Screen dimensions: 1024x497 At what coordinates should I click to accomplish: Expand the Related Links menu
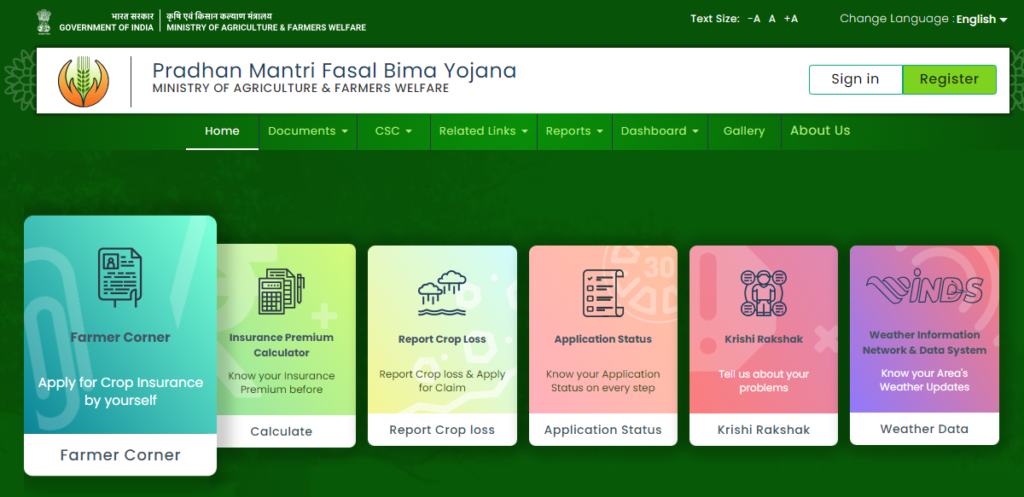click(x=484, y=131)
